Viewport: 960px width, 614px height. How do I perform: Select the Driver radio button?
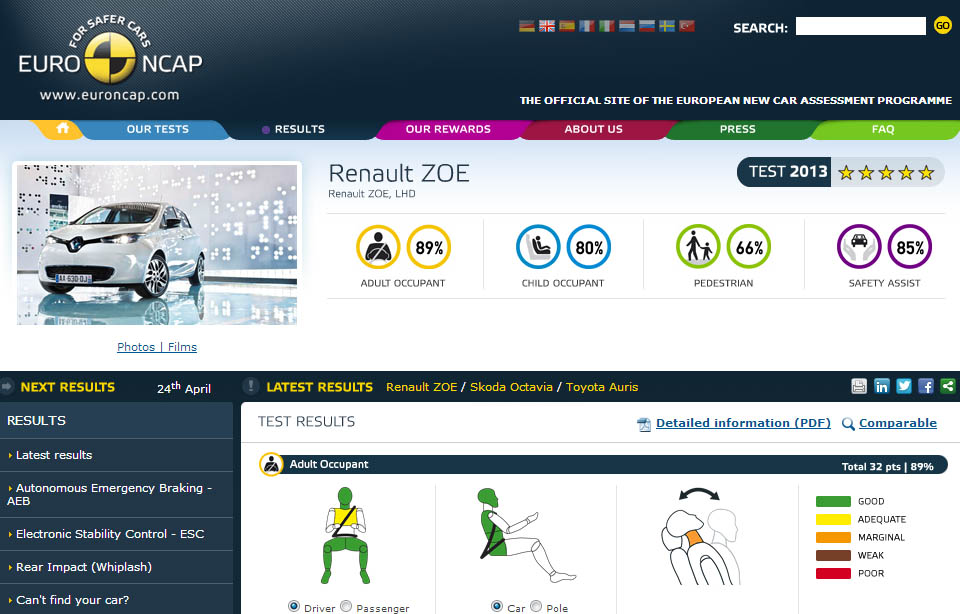[294, 606]
